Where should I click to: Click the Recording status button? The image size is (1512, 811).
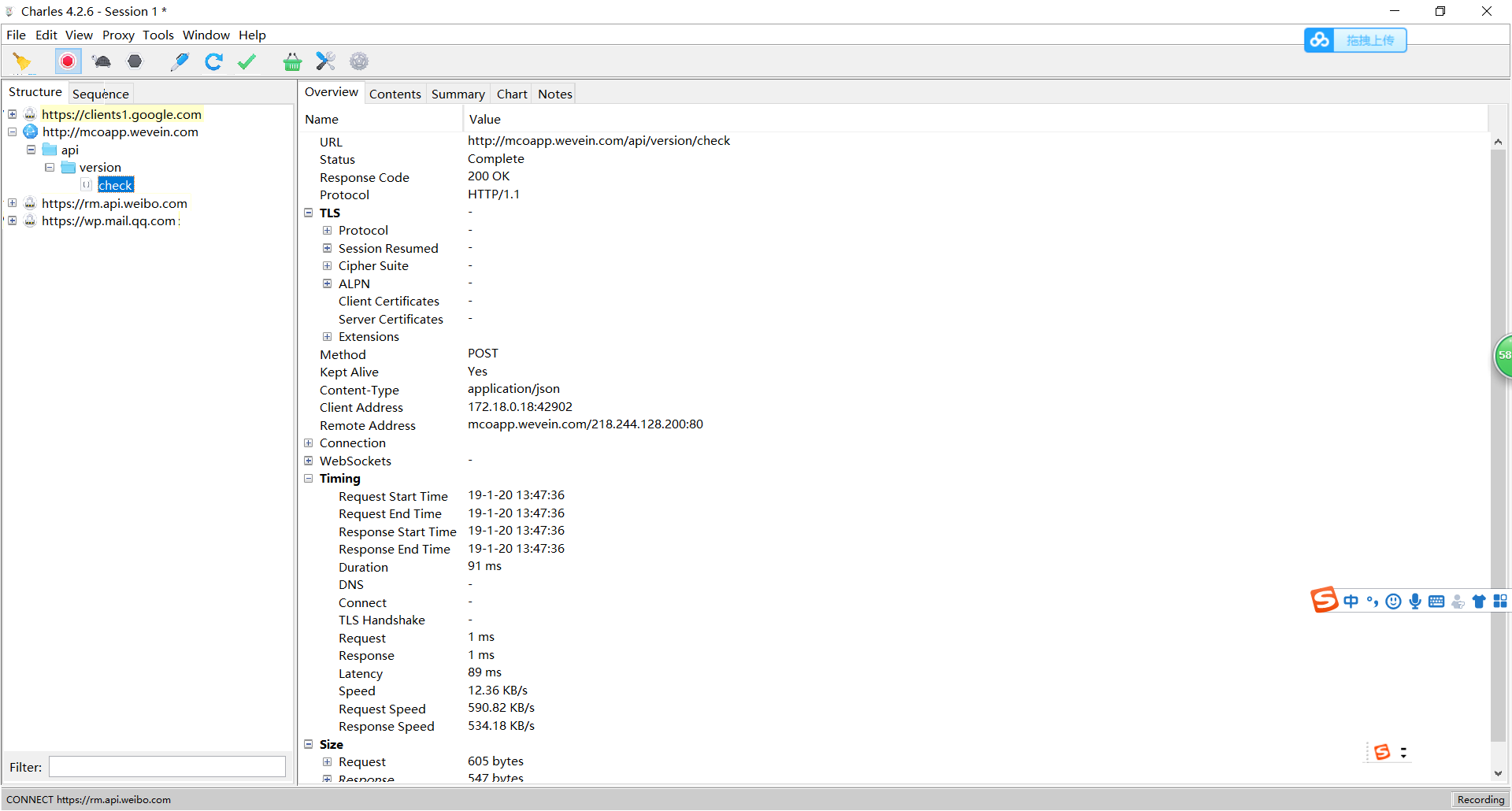[x=1480, y=799]
